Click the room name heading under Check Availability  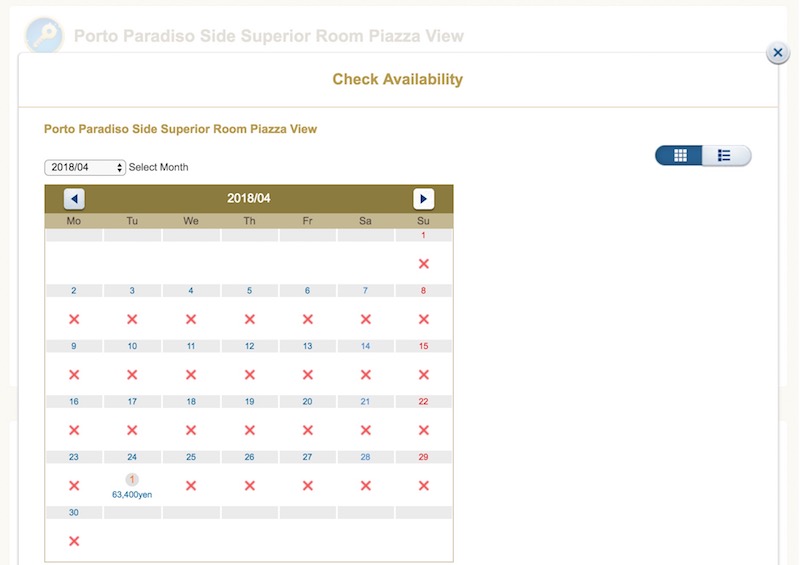point(181,129)
